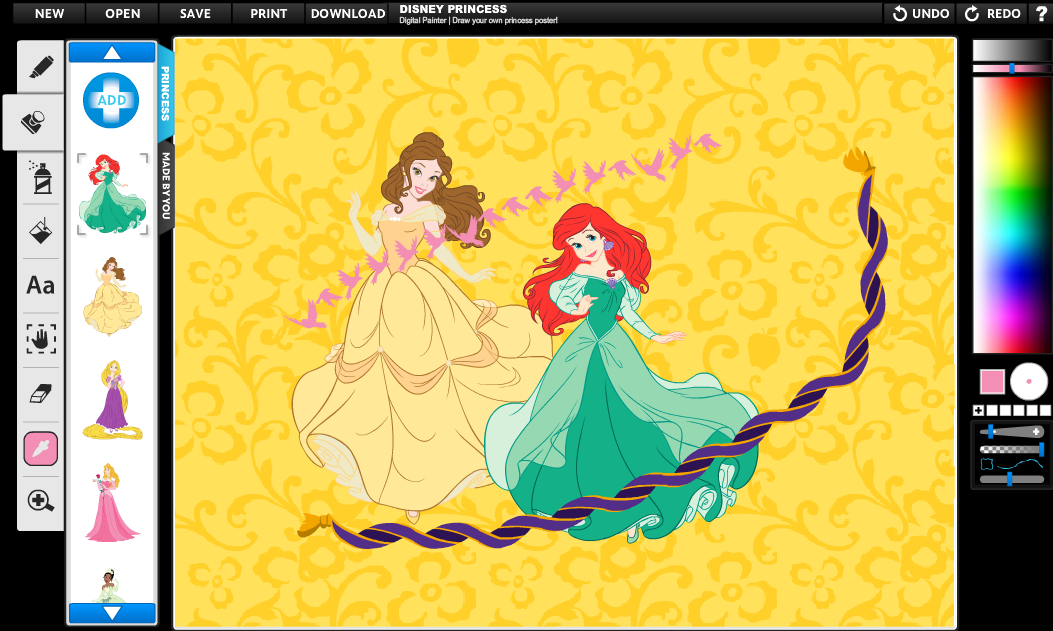Choose the eraser tool
The height and width of the screenshot is (631, 1053).
tap(41, 393)
